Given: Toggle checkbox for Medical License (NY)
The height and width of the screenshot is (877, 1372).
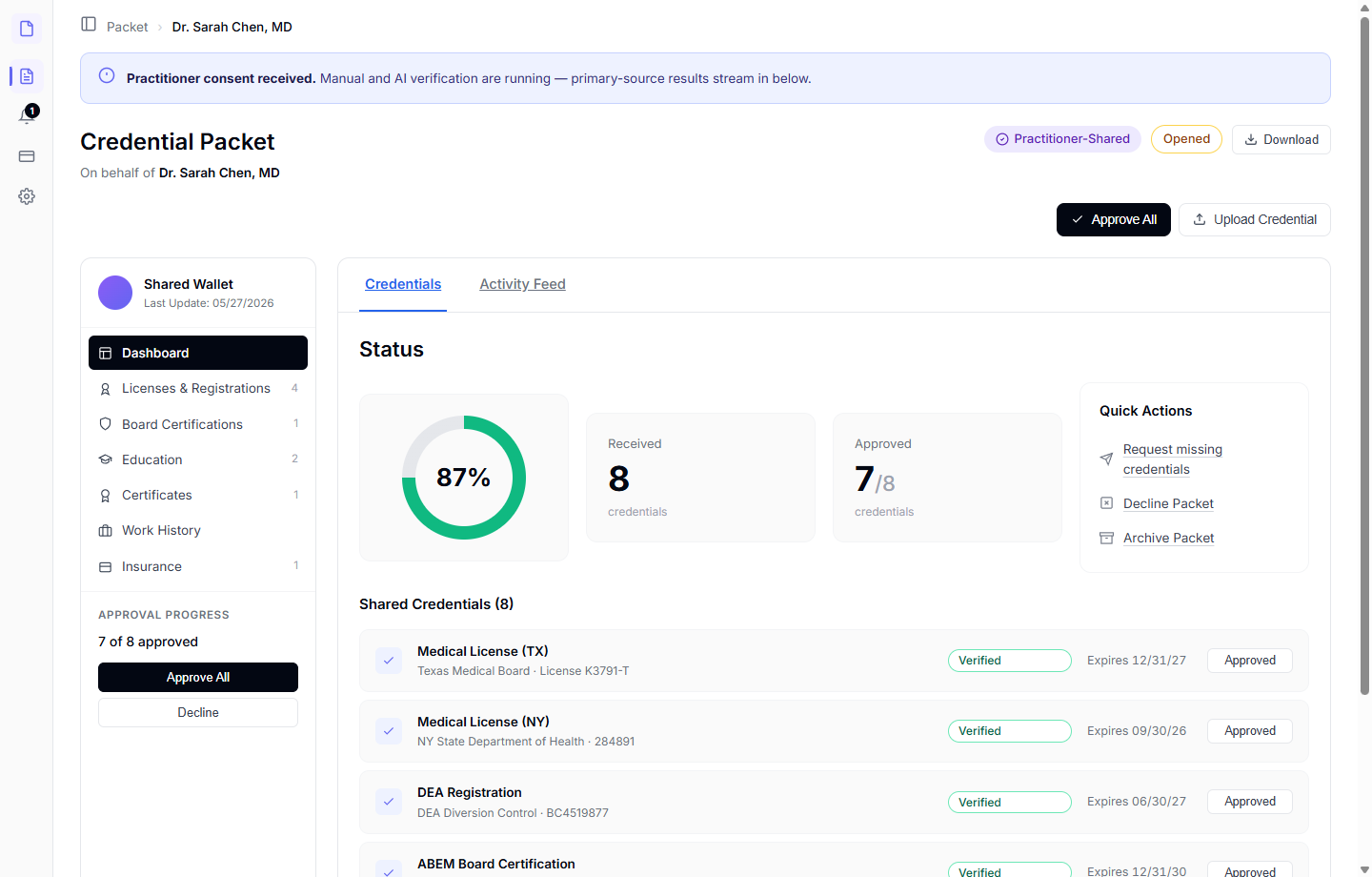Looking at the screenshot, I should [389, 731].
